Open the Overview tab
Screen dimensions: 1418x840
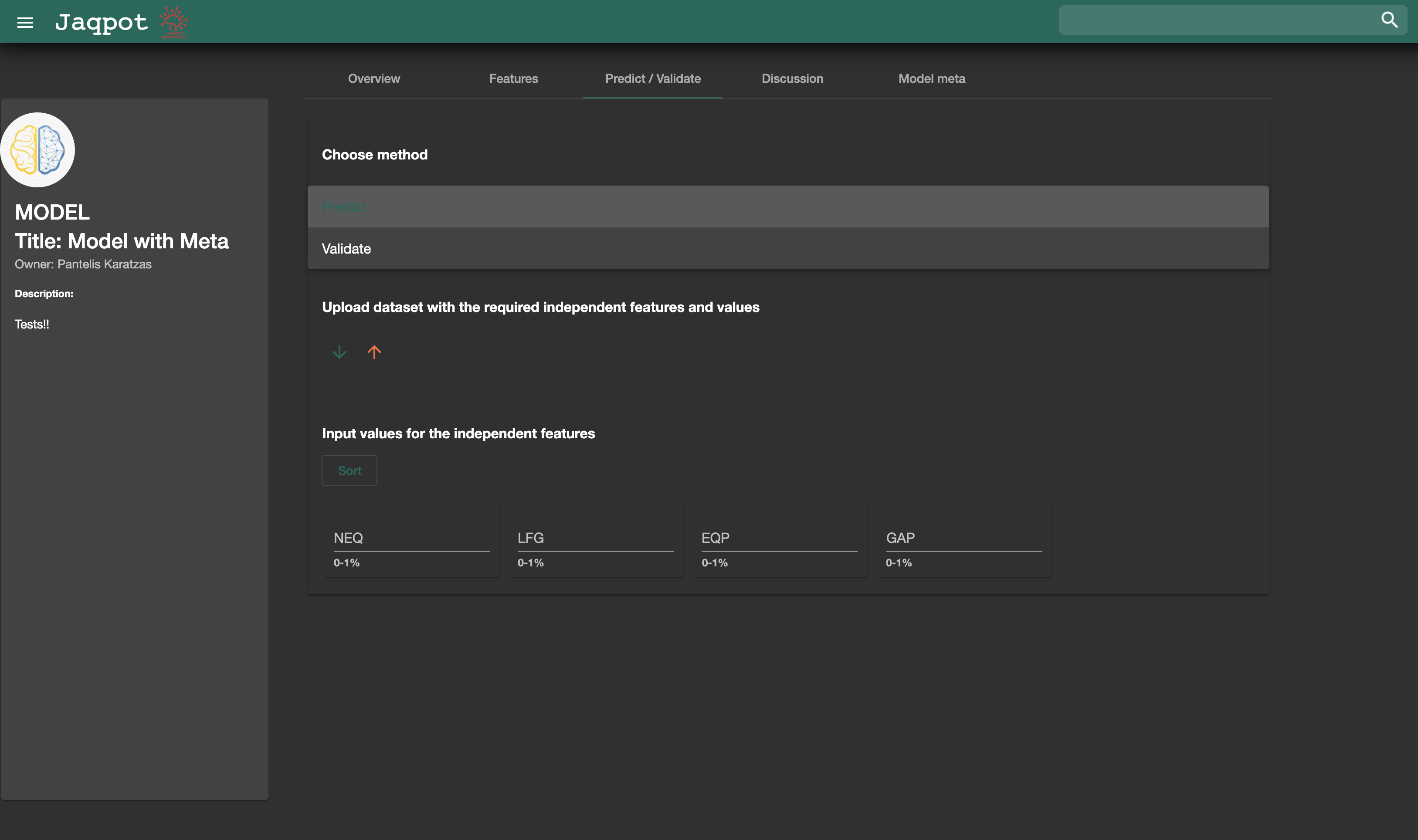point(373,79)
